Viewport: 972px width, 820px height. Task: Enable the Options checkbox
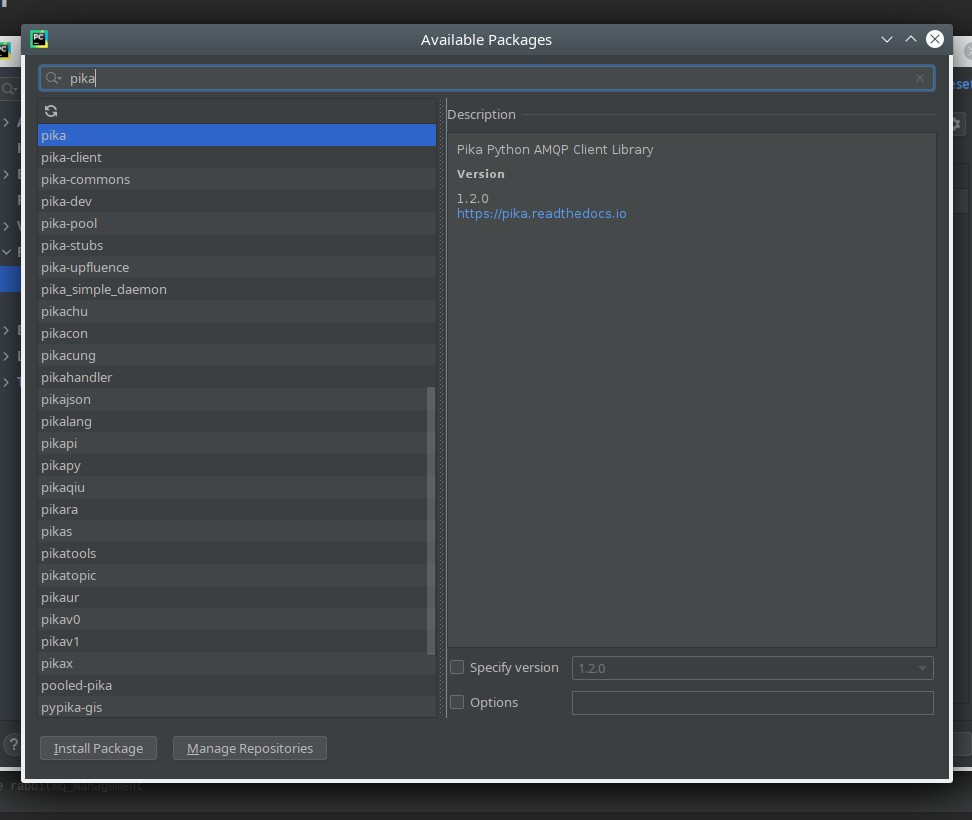point(457,702)
